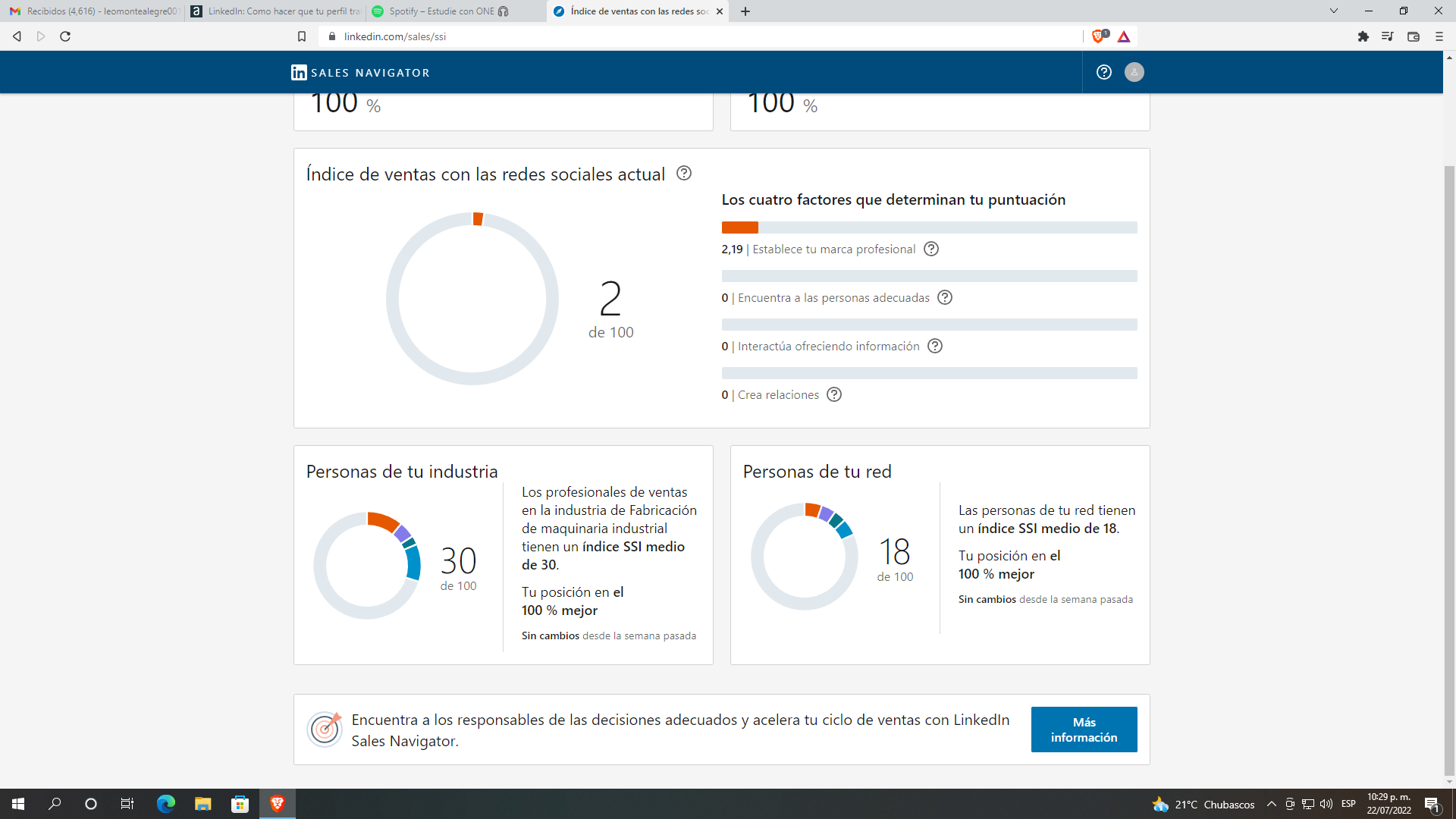1456x819 pixels.
Task: Click the Encuentra a las personas adecuadas bar
Action: click(x=929, y=276)
